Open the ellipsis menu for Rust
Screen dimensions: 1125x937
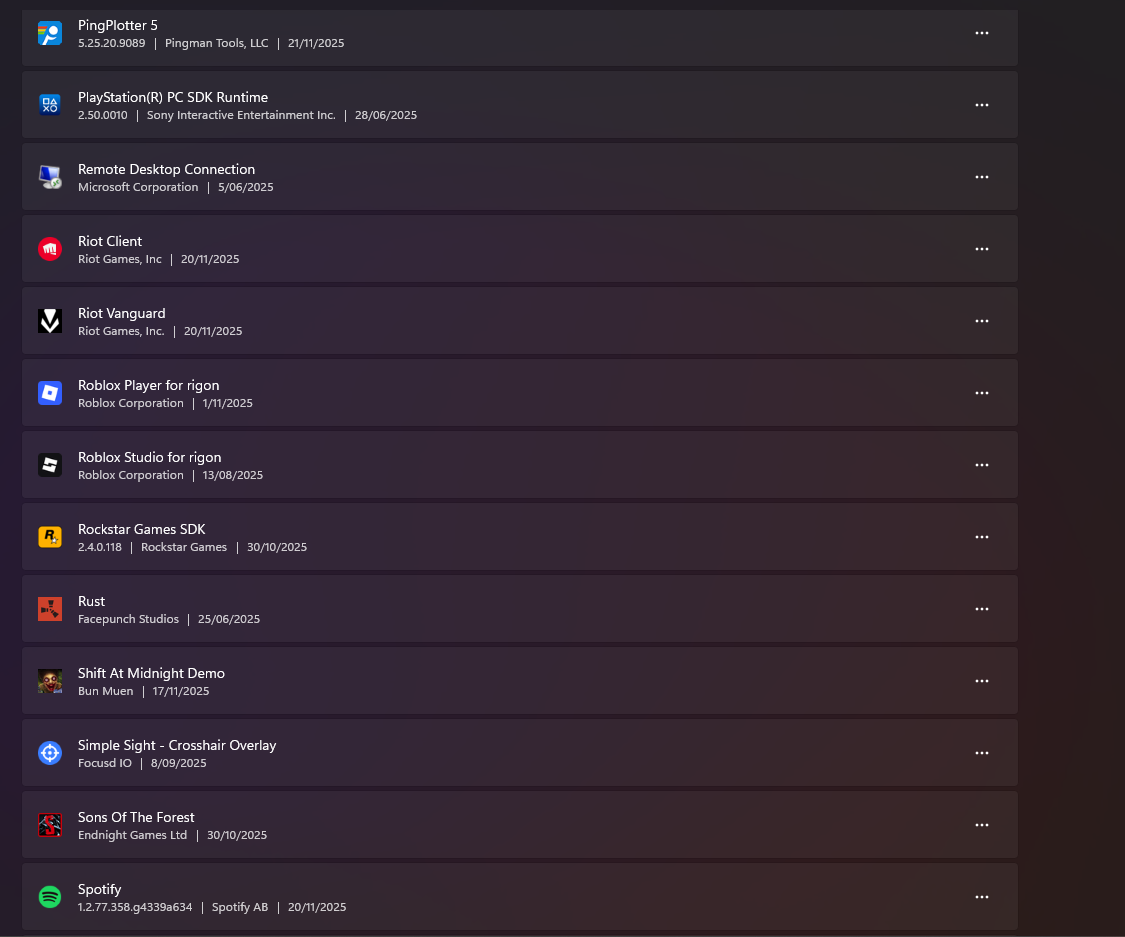(x=982, y=609)
